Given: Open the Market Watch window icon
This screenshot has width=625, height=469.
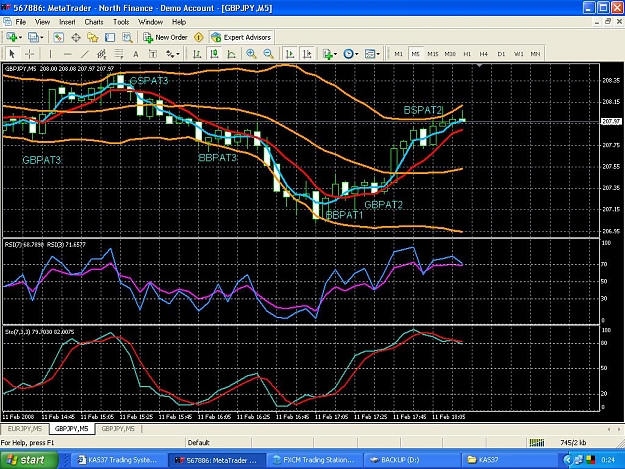Looking at the screenshot, I should (59, 37).
